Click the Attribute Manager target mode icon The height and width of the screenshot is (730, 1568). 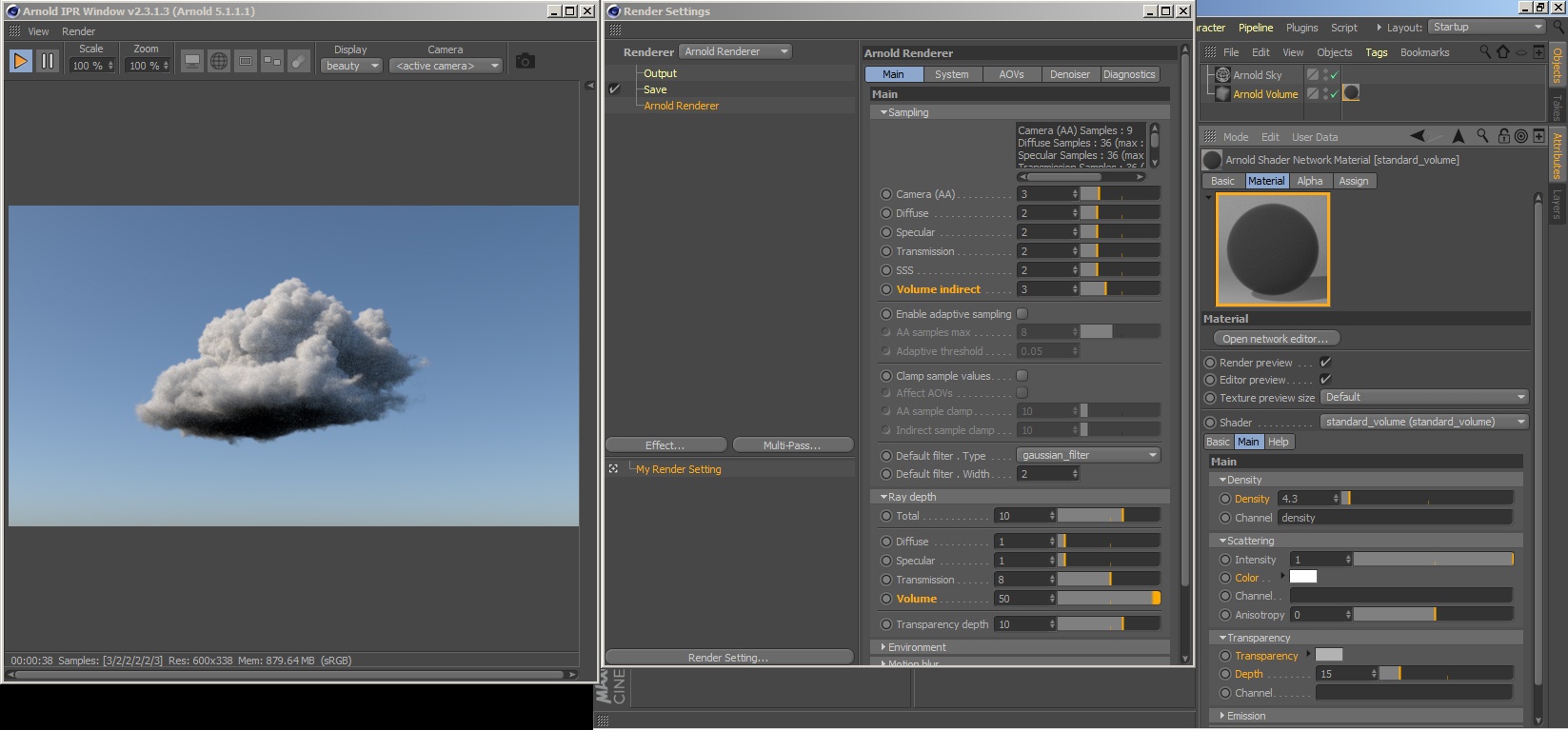pos(1521,136)
